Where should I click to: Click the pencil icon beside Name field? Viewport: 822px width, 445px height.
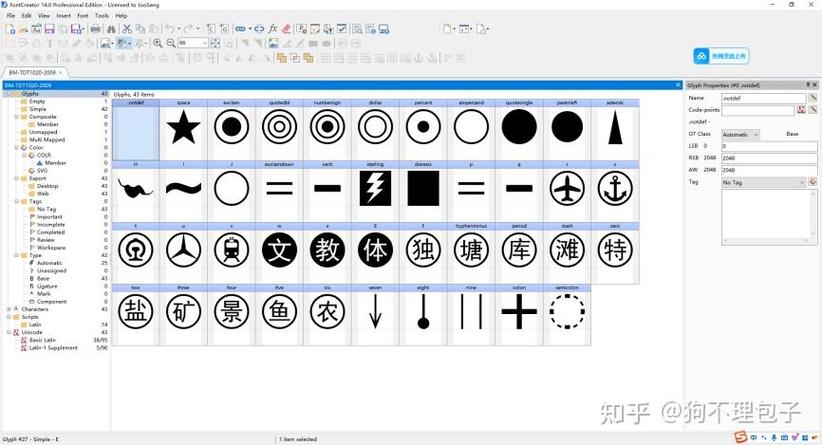point(813,98)
